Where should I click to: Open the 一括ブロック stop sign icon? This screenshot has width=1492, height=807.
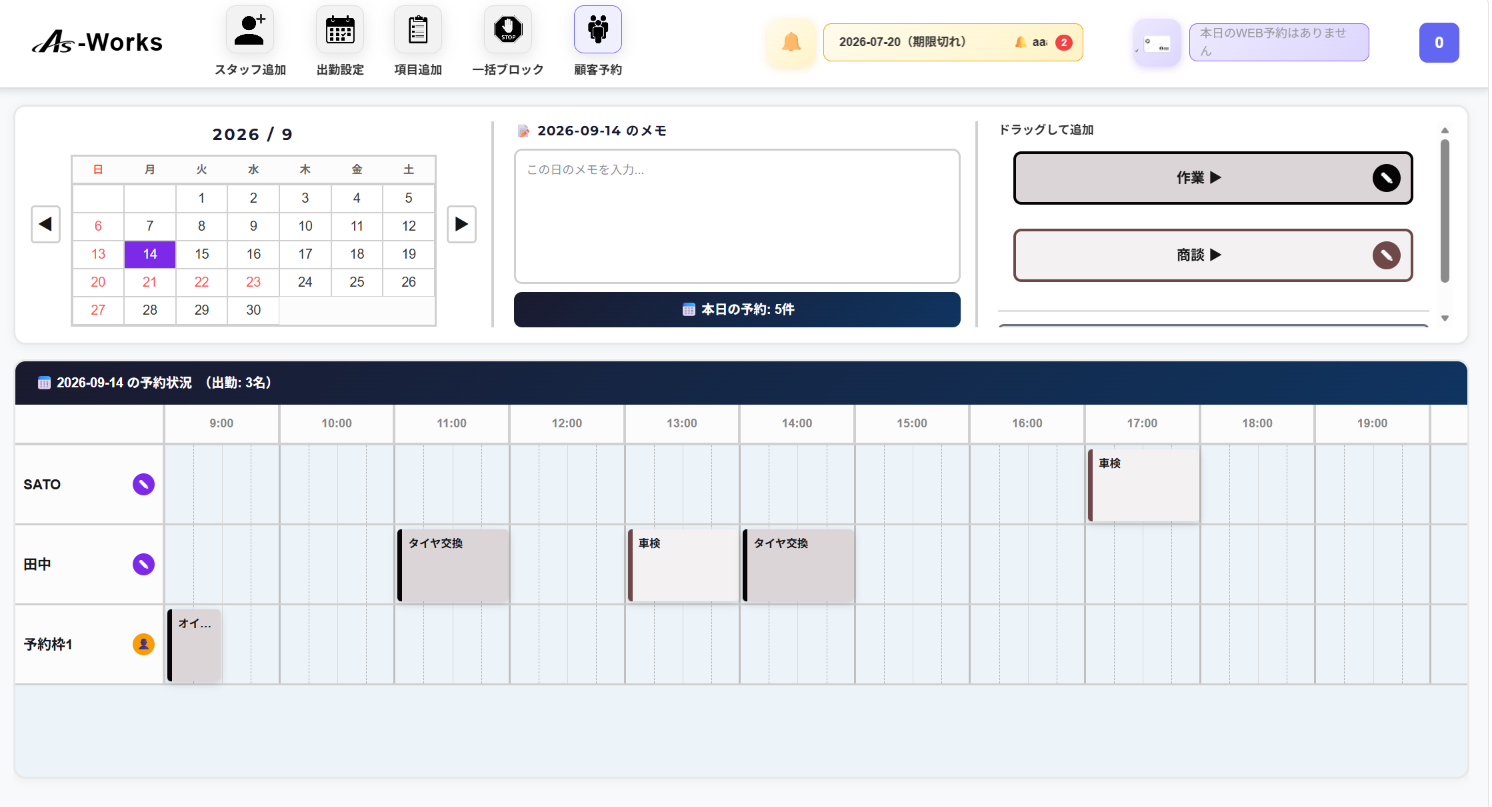[x=508, y=30]
